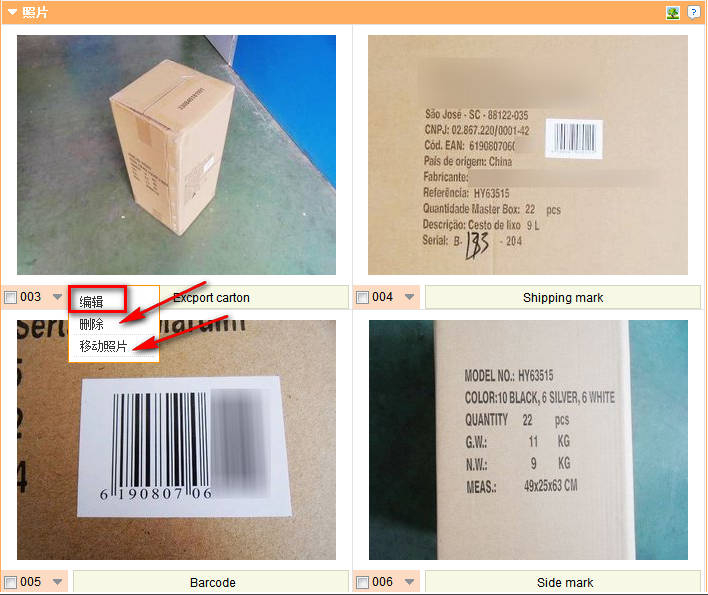Open the dropdown arrow next to 004
Viewport: 708px width, 595px height.
[x=409, y=297]
